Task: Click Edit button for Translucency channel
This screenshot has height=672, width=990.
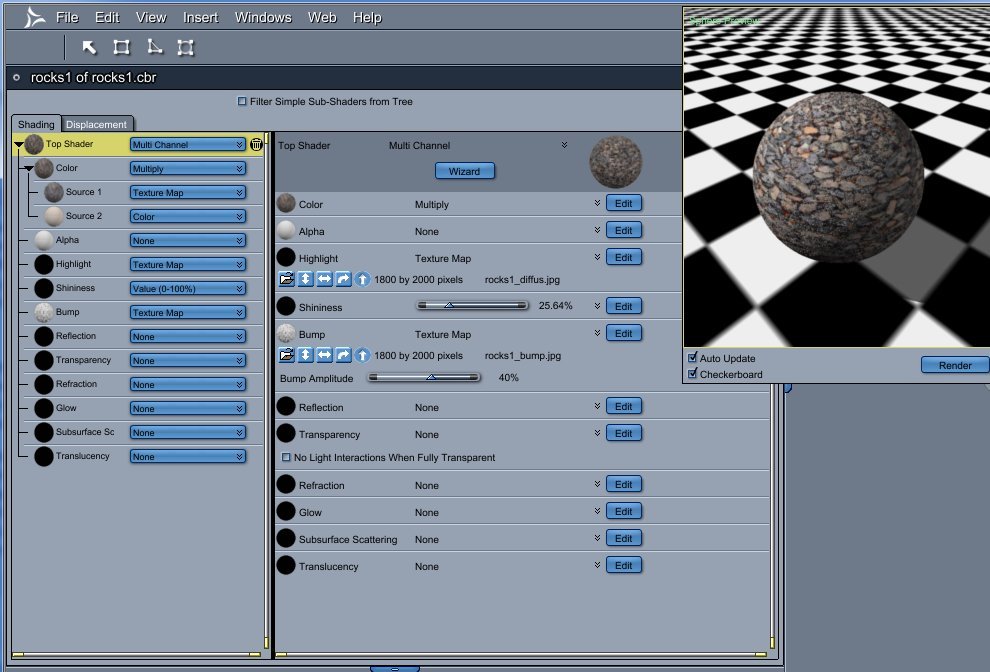Action: coord(624,565)
